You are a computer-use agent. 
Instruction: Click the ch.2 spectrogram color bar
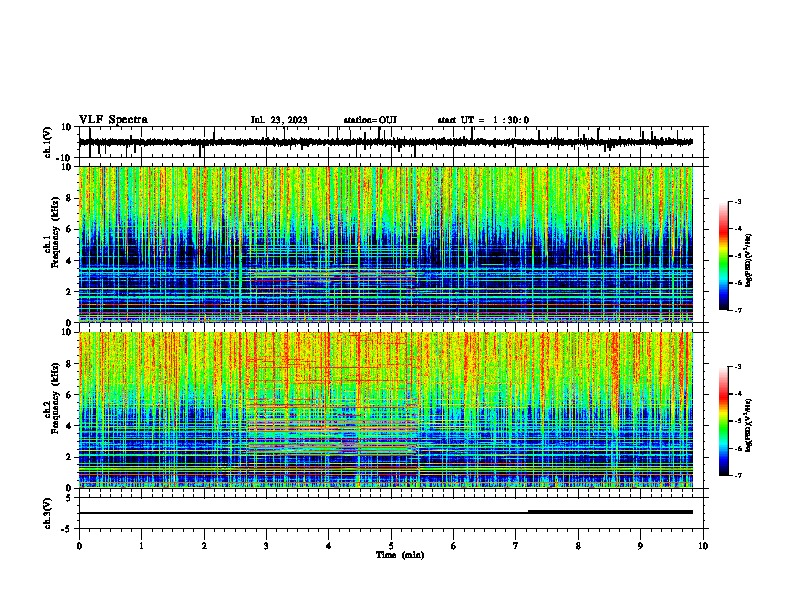[x=724, y=421]
